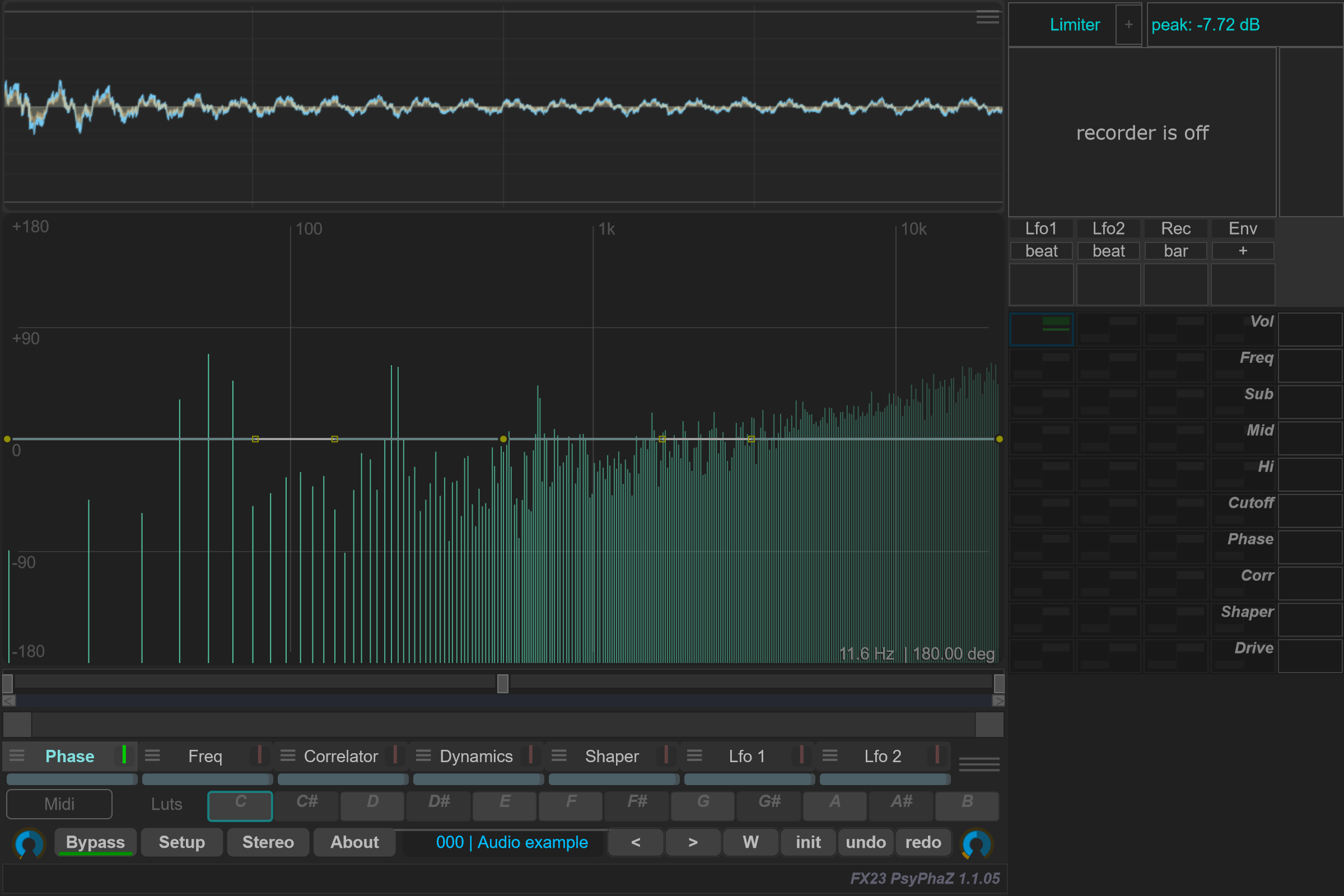The width and height of the screenshot is (1344, 896).
Task: Click the Lfo 2 tab menu handle icon
Action: coord(830,755)
